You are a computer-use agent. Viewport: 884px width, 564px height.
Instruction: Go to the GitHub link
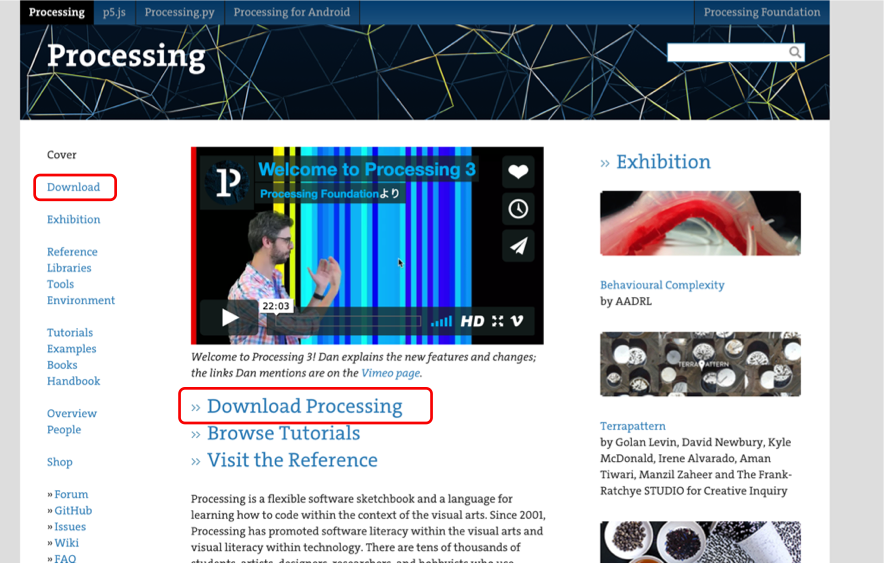73,510
